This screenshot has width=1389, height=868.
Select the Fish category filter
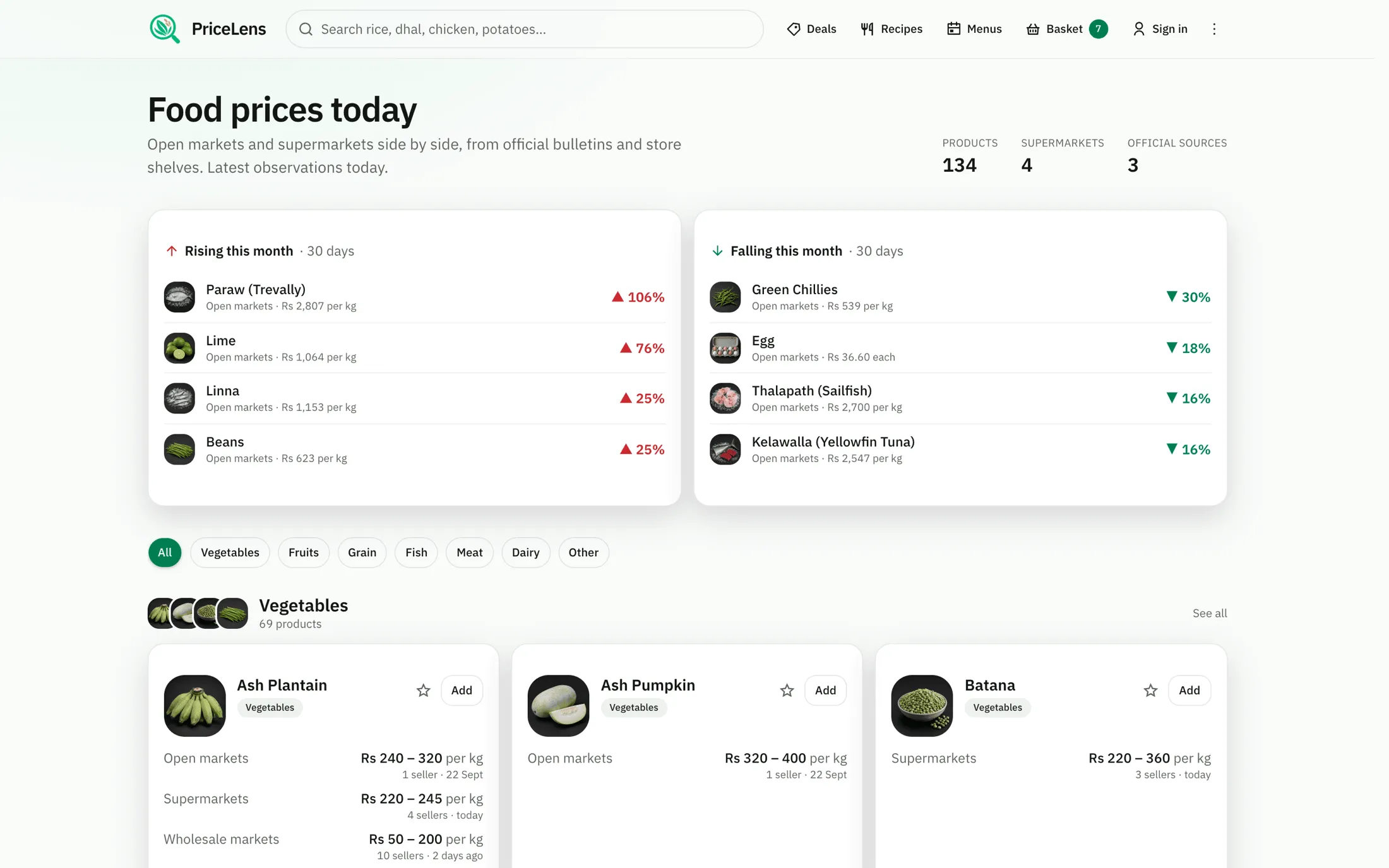pyautogui.click(x=417, y=552)
